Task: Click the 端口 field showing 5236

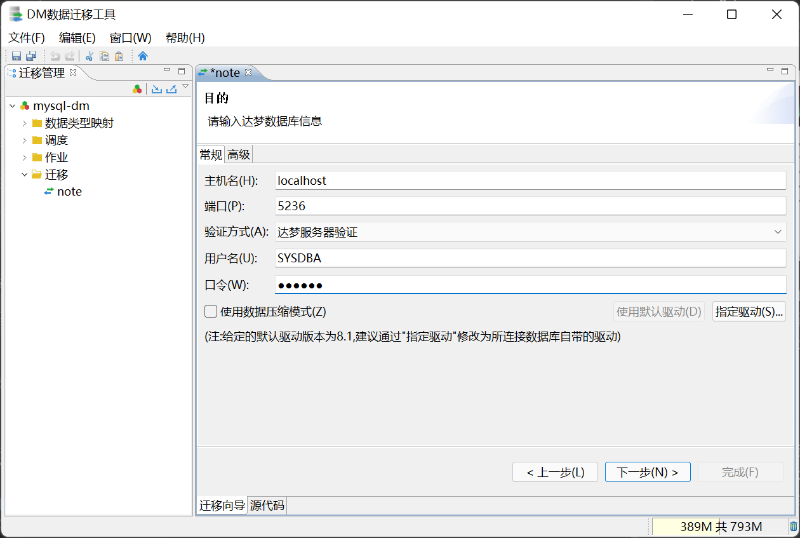Action: pyautogui.click(x=531, y=206)
